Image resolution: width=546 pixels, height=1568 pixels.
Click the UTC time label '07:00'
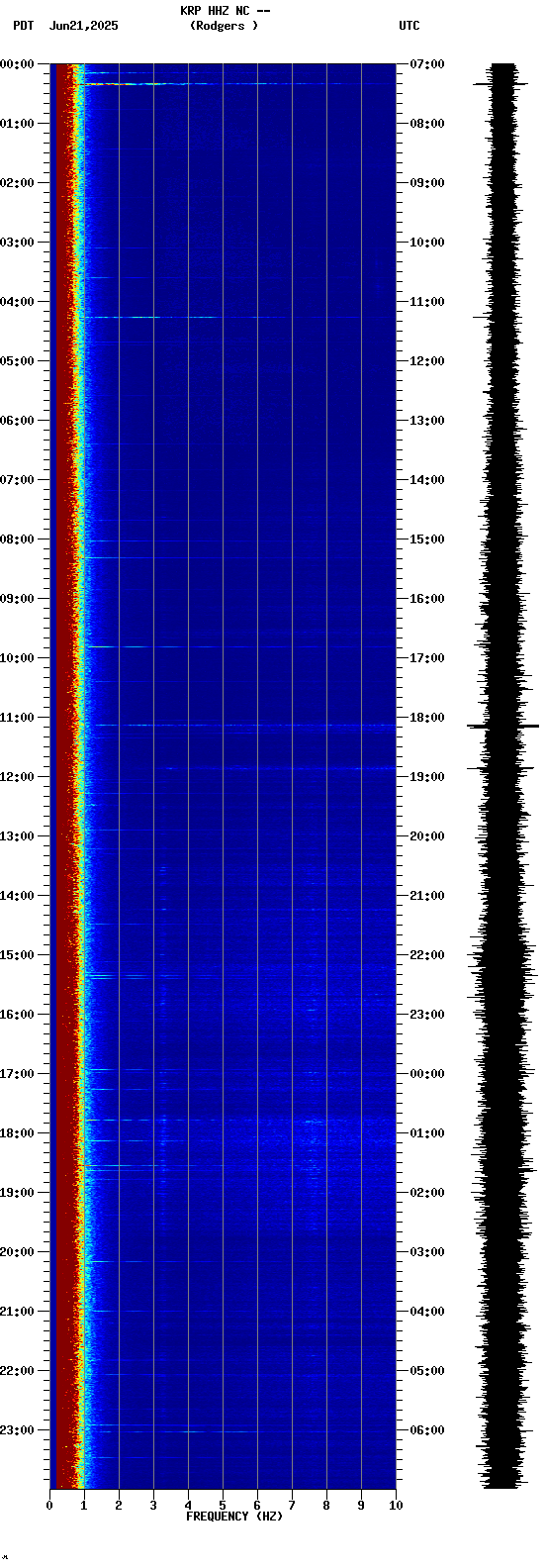coord(427,64)
